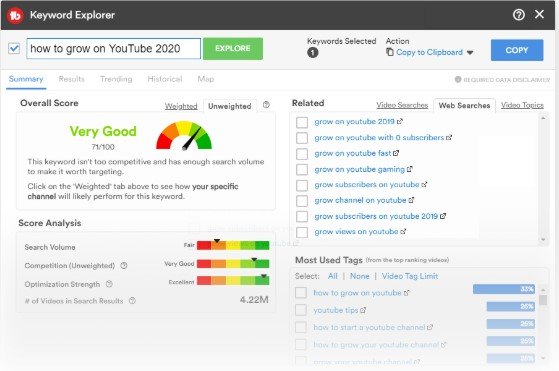Click the 71/100 score value

click(x=103, y=147)
